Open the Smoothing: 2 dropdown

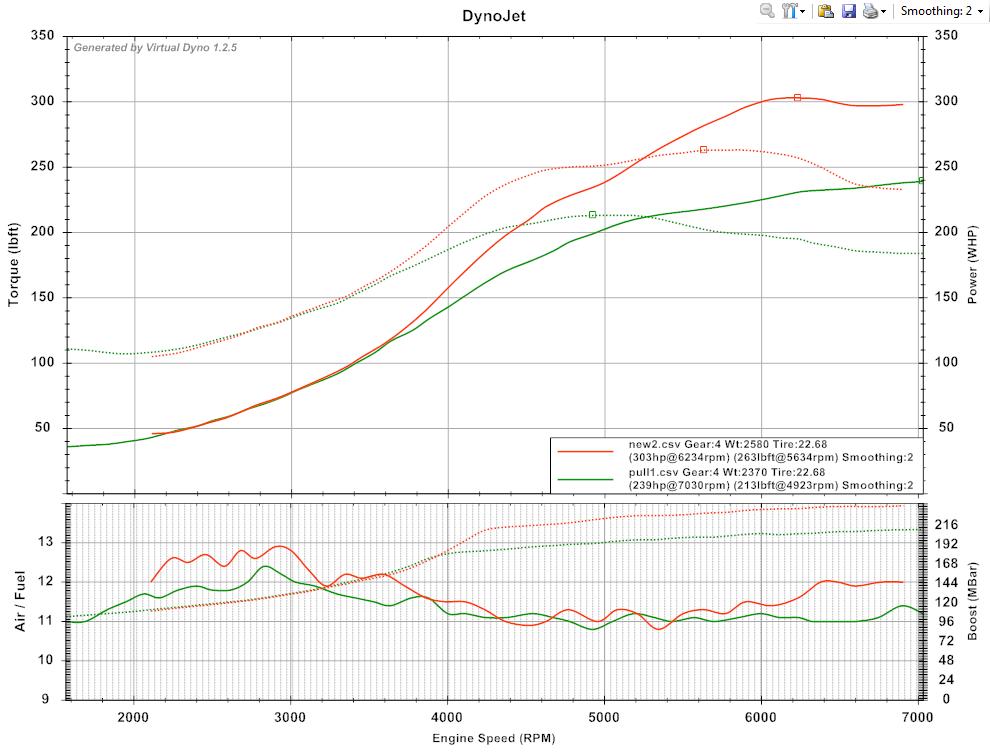point(941,11)
